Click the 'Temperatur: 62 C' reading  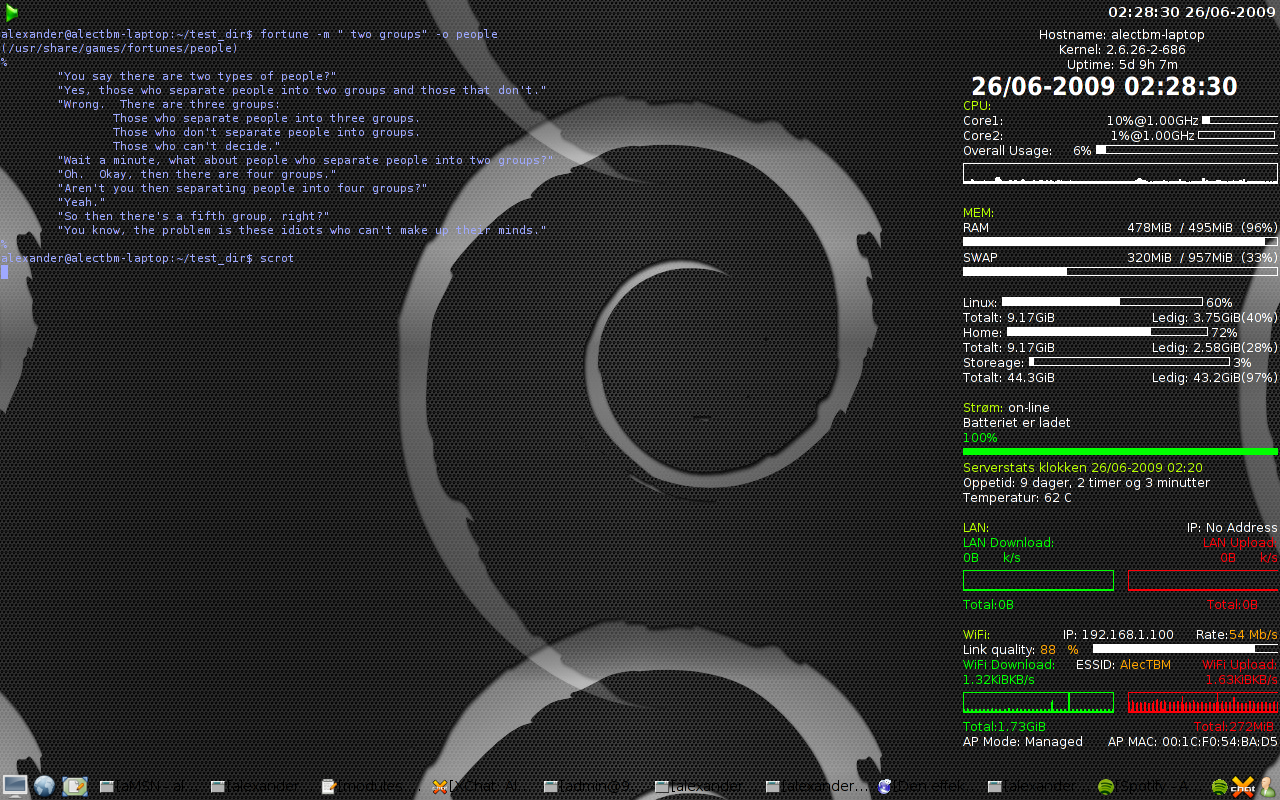(1017, 498)
